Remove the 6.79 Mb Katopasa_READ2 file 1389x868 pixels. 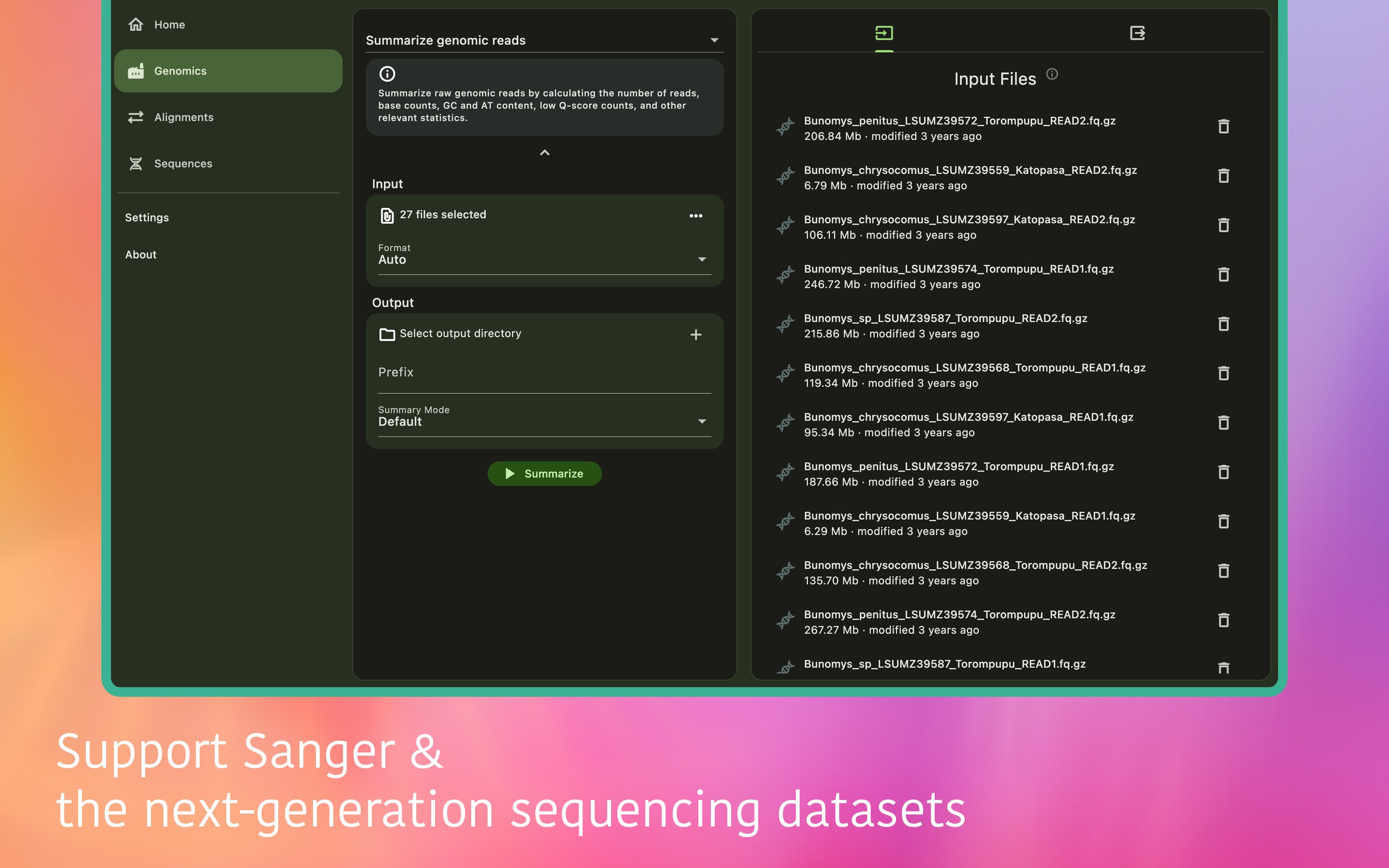(1223, 176)
